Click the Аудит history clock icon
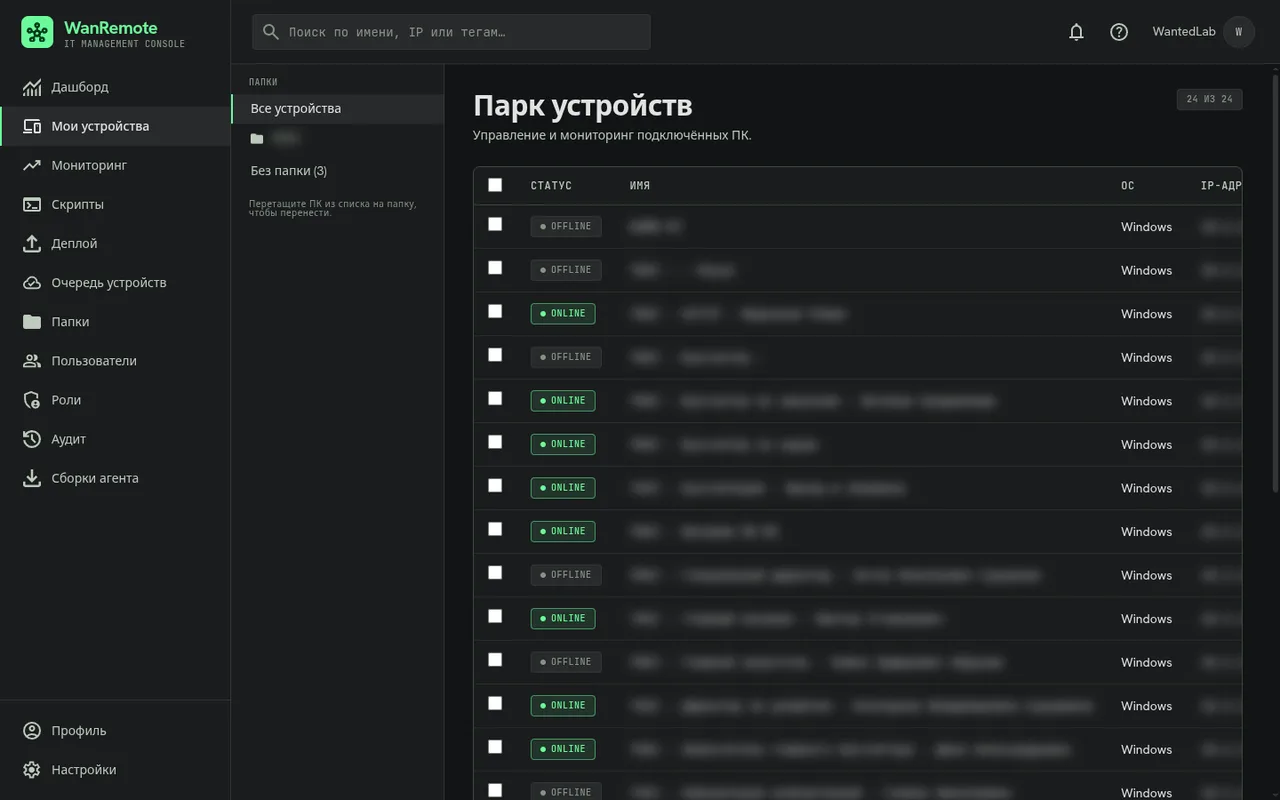 click(x=32, y=439)
